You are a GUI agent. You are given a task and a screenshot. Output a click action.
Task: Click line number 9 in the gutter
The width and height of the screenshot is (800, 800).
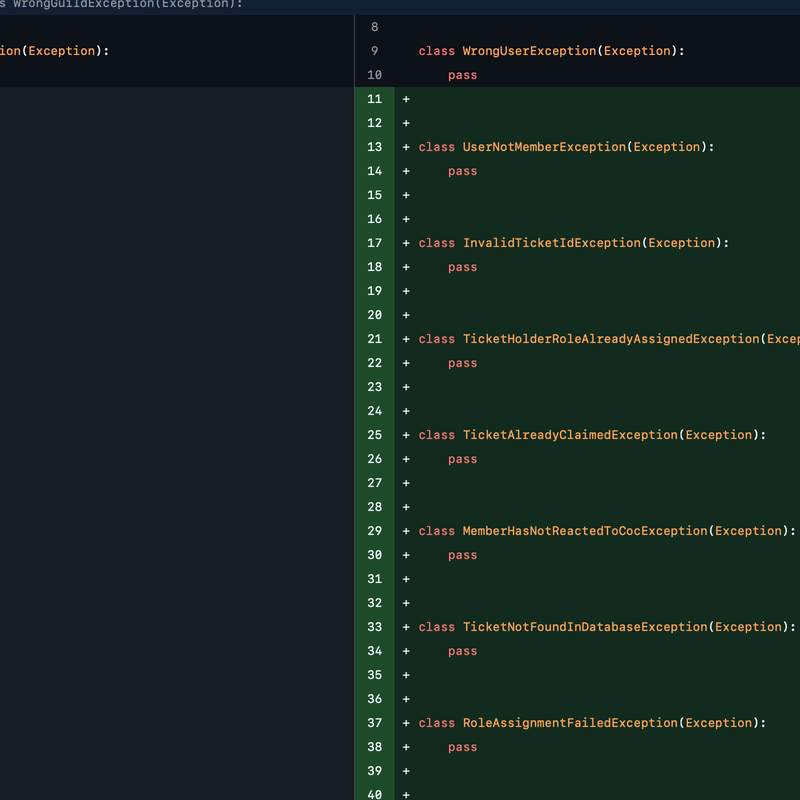tap(374, 50)
